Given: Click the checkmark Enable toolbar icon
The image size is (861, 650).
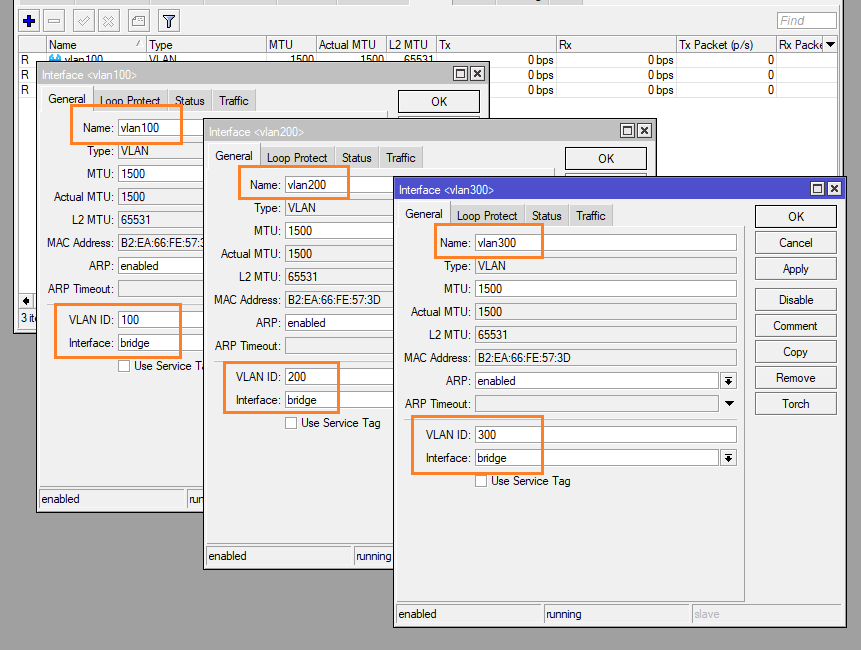Looking at the screenshot, I should point(84,20).
